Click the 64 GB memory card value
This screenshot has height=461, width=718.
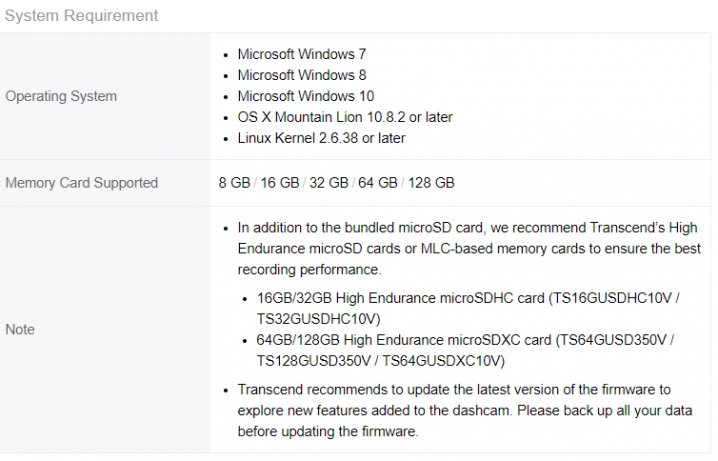378,183
